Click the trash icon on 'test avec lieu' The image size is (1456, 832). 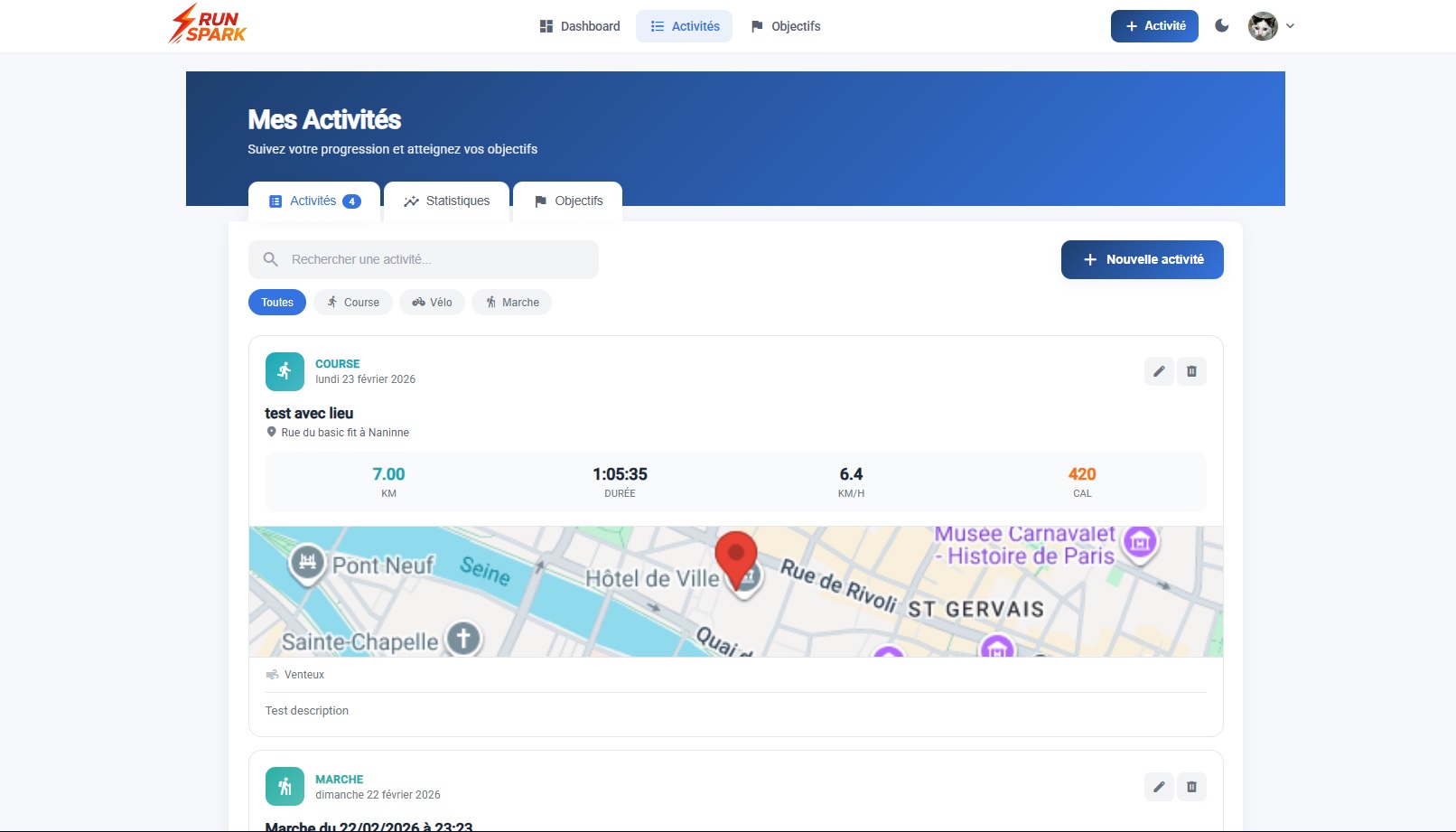[x=1191, y=370]
